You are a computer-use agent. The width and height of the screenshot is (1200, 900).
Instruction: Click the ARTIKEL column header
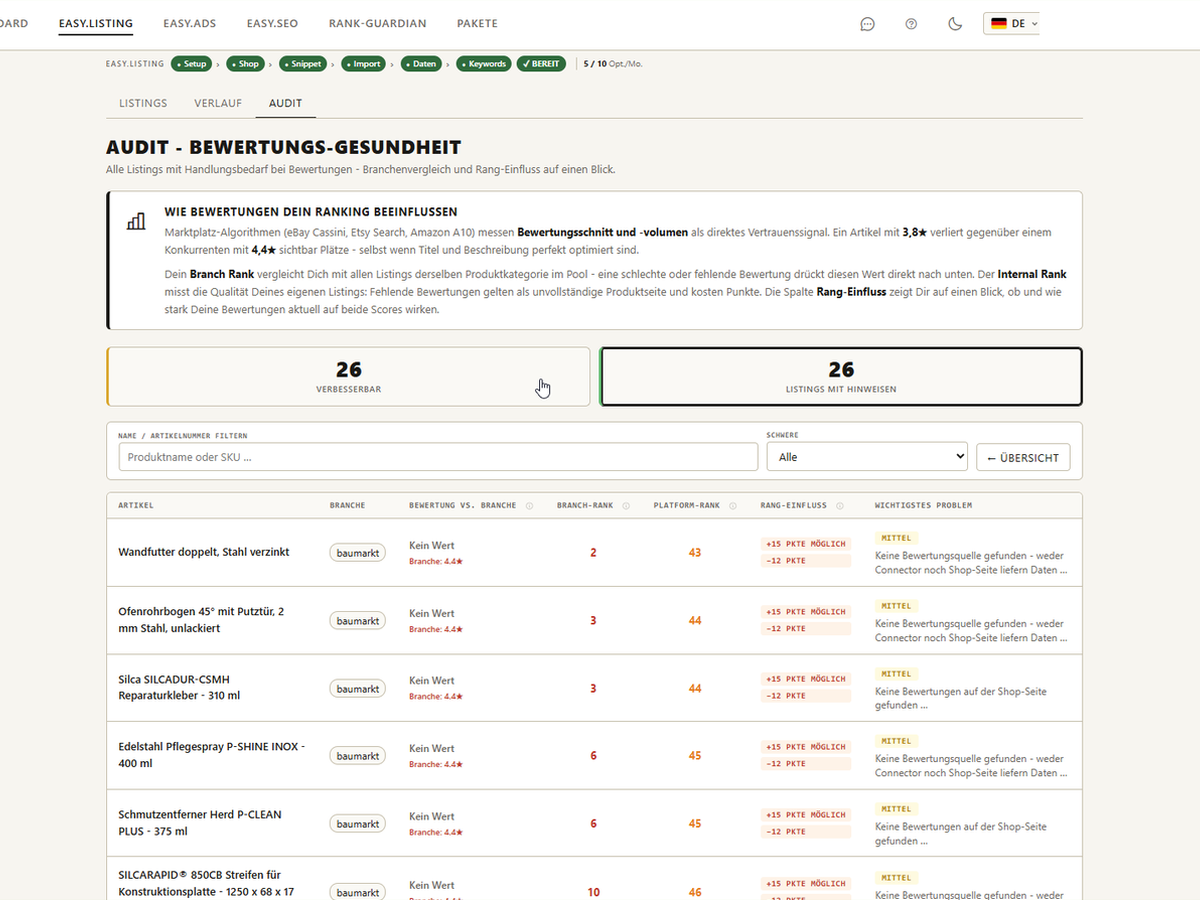click(x=136, y=506)
